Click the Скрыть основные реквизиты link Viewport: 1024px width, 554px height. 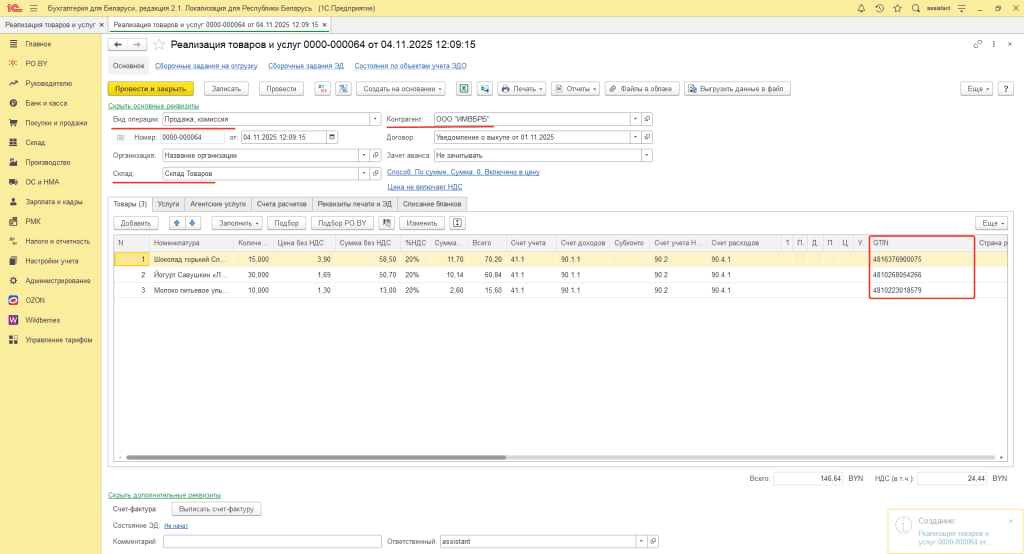point(153,105)
